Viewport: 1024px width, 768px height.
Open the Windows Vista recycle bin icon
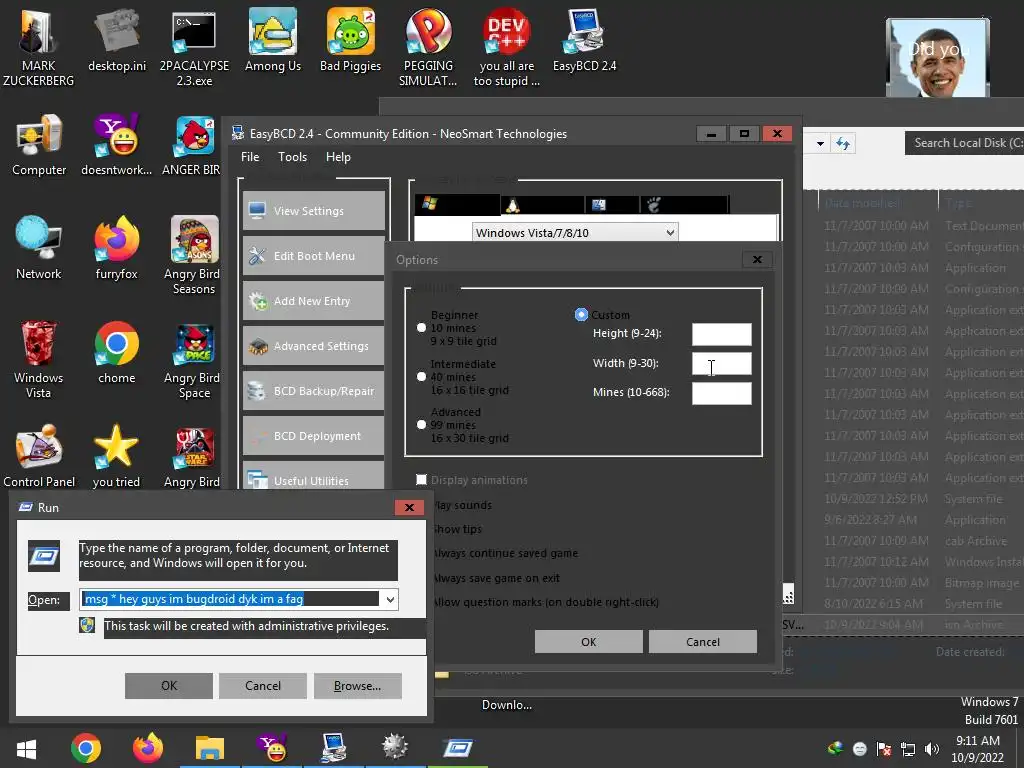tap(39, 359)
